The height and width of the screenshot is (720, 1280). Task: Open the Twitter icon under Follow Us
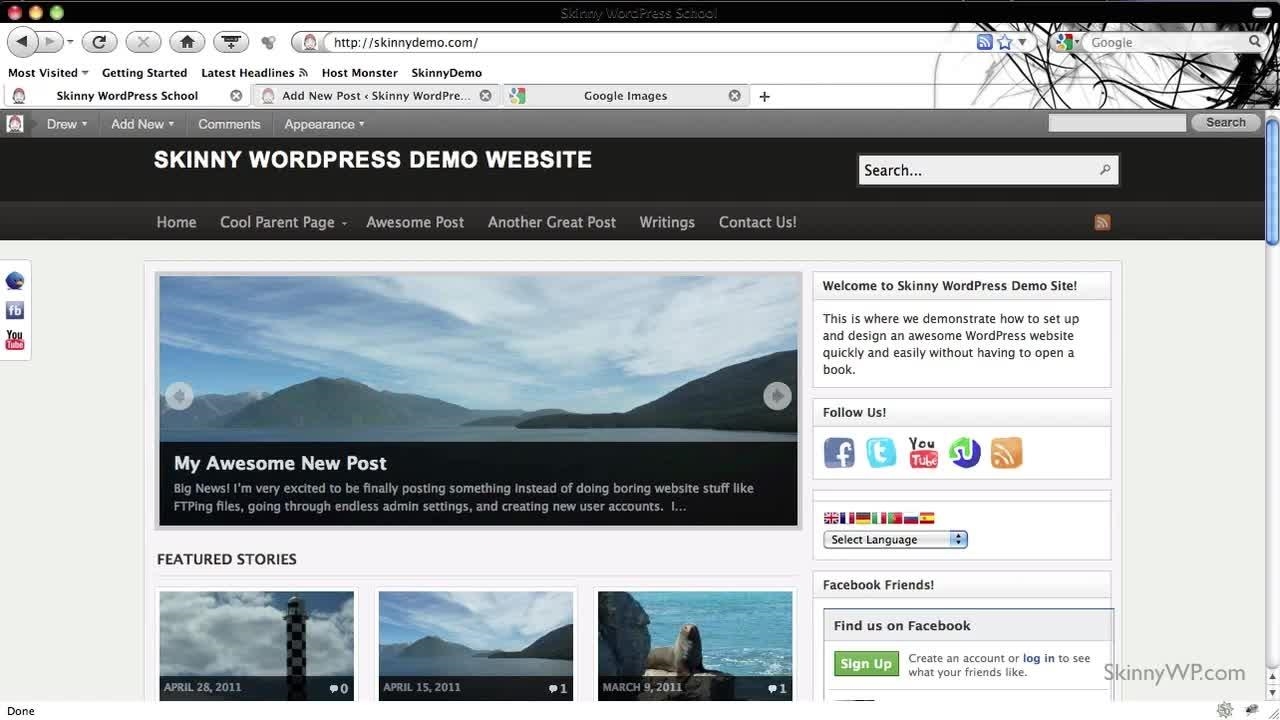[881, 453]
